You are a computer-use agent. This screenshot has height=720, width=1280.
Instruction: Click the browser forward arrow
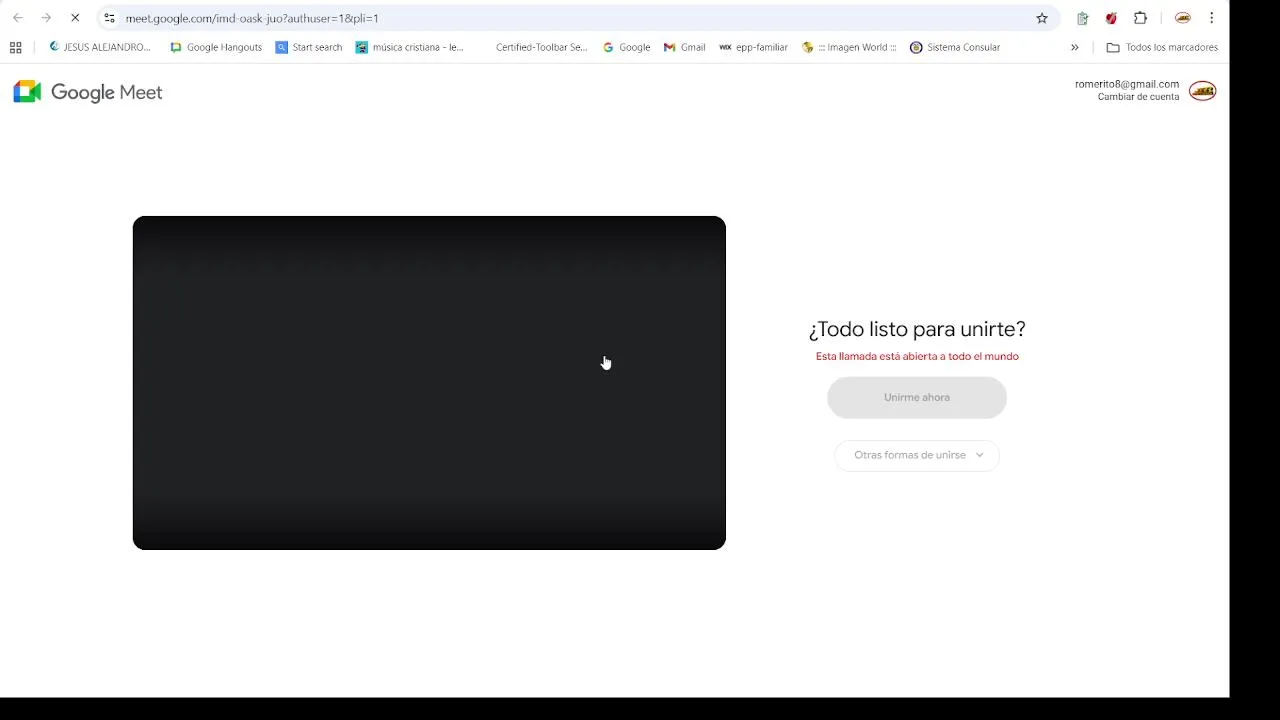(x=46, y=18)
